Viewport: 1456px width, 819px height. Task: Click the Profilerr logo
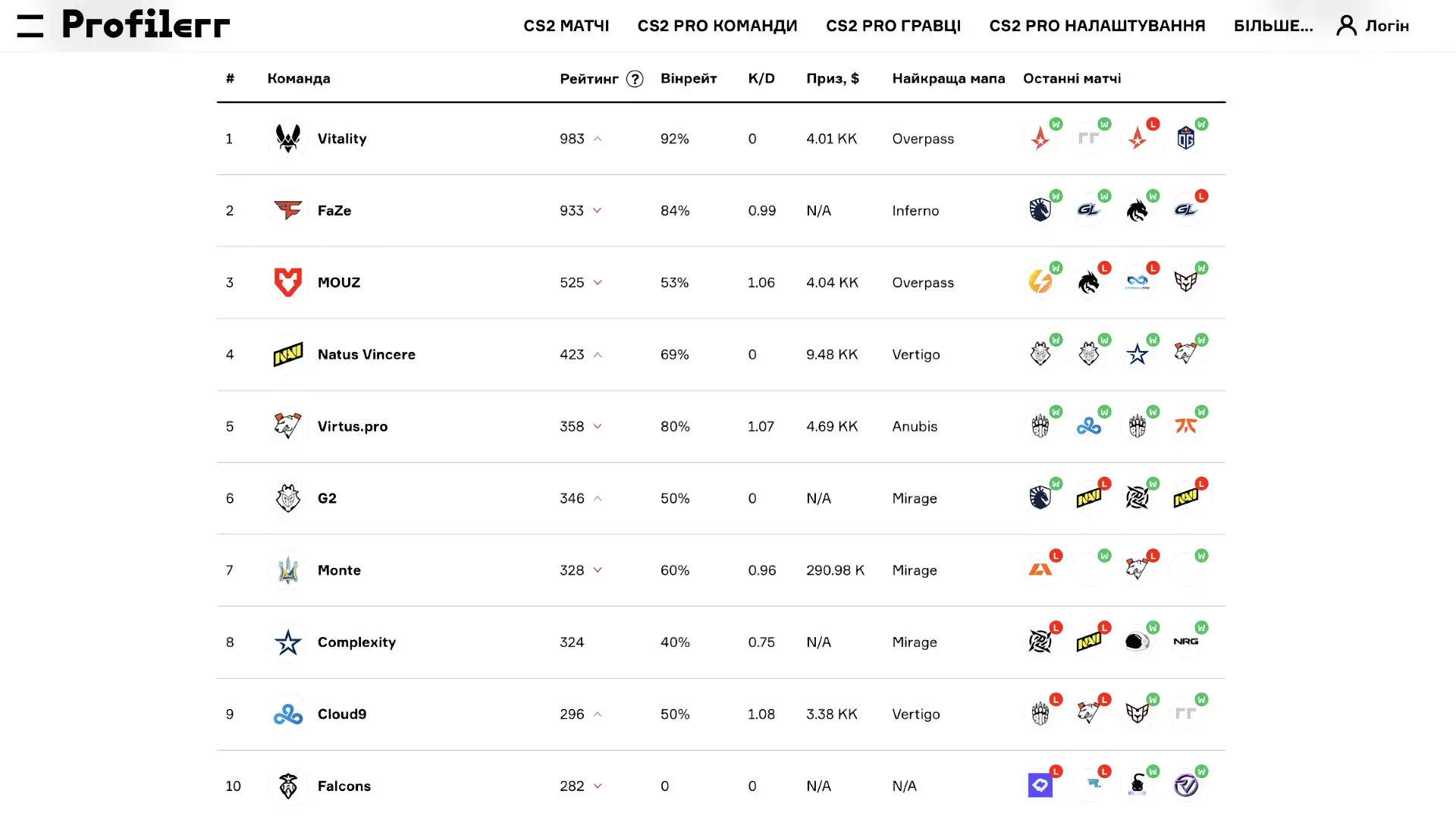click(x=146, y=24)
